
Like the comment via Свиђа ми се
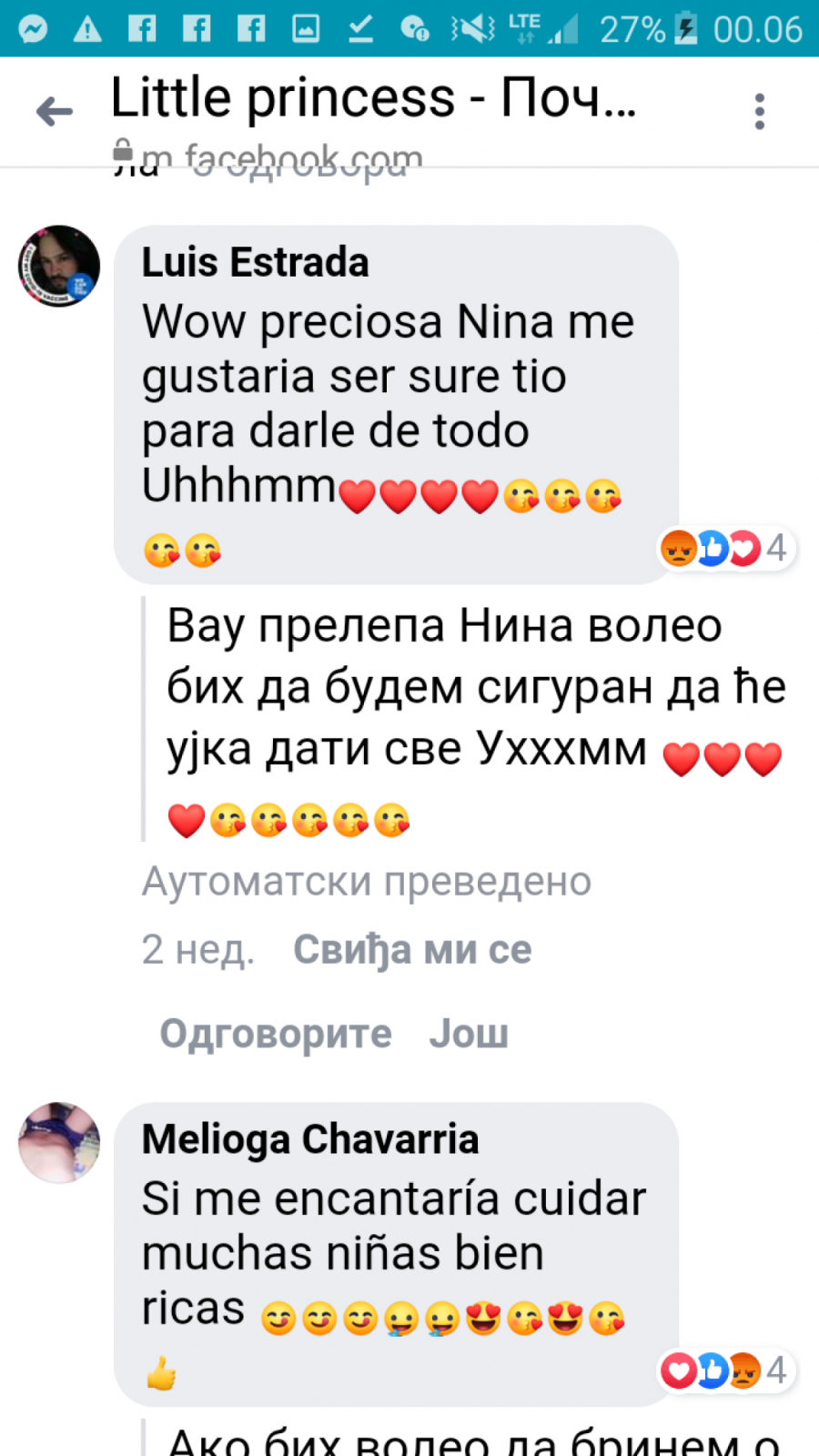[412, 950]
